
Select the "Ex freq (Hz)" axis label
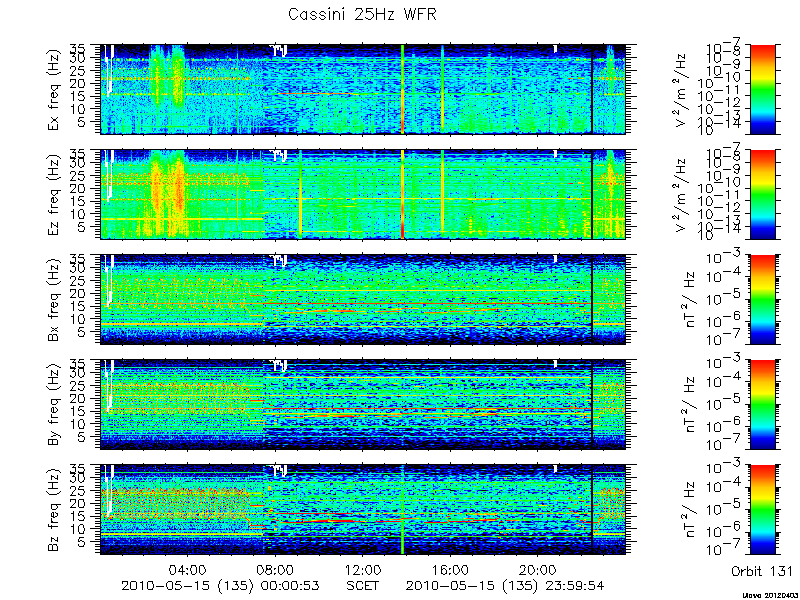55,90
